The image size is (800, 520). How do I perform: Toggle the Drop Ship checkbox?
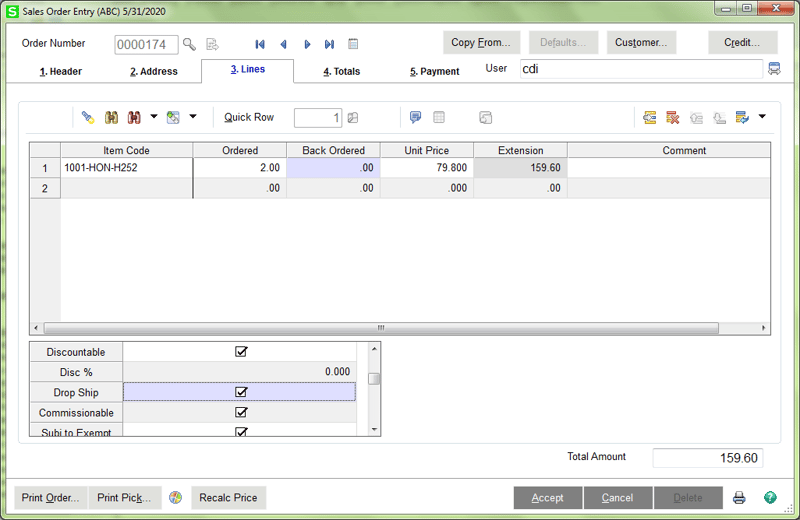240,392
